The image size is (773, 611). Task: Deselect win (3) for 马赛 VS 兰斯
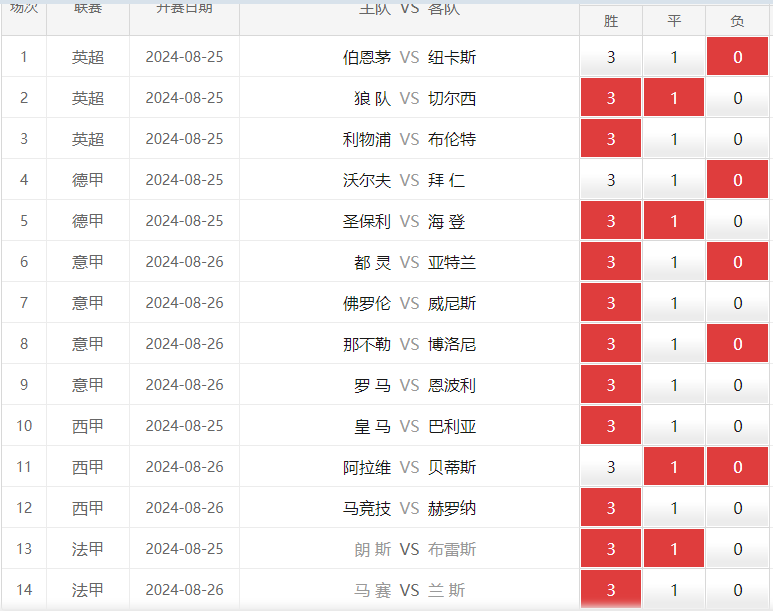[x=611, y=589]
